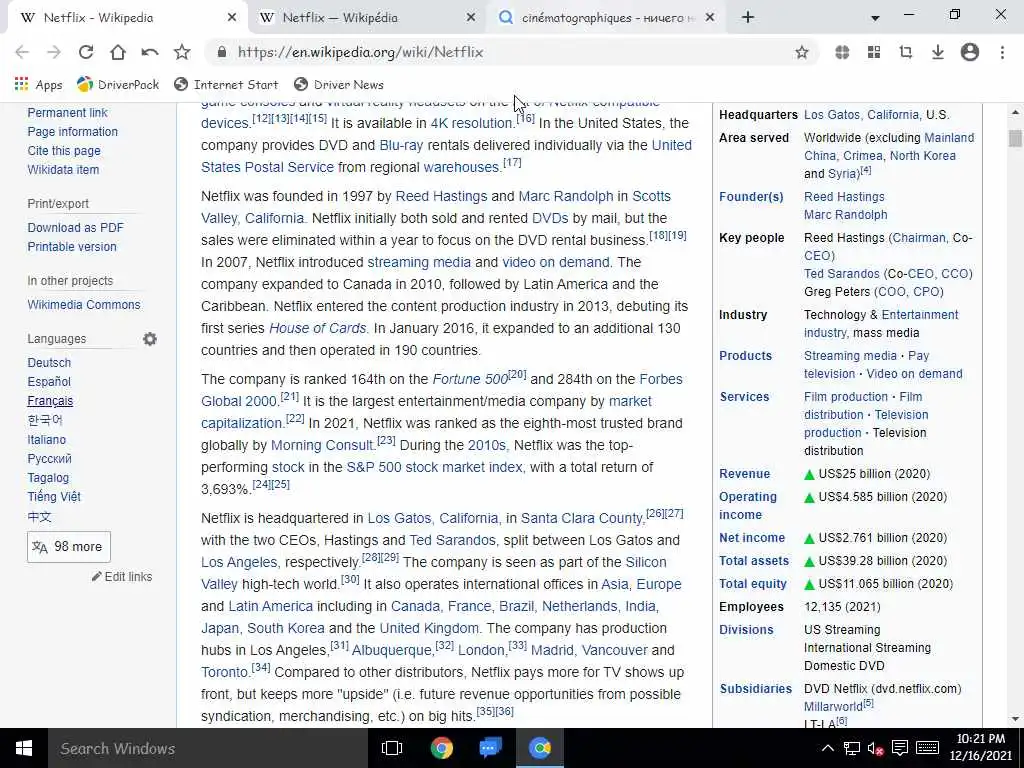
Task: Click the Ted Sarandos infobox link
Action: [842, 274]
